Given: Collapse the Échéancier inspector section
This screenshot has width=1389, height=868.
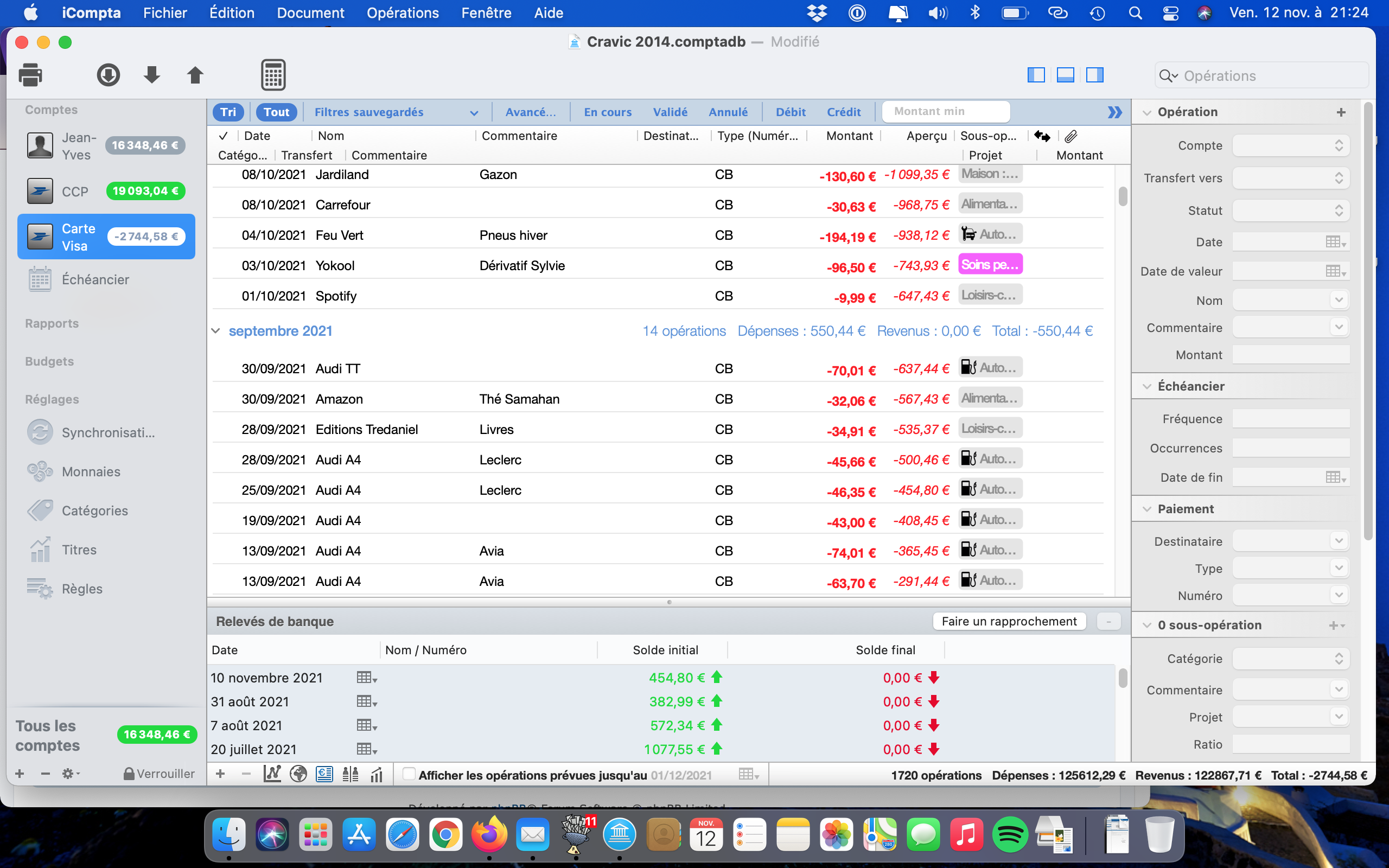Looking at the screenshot, I should pos(1147,386).
